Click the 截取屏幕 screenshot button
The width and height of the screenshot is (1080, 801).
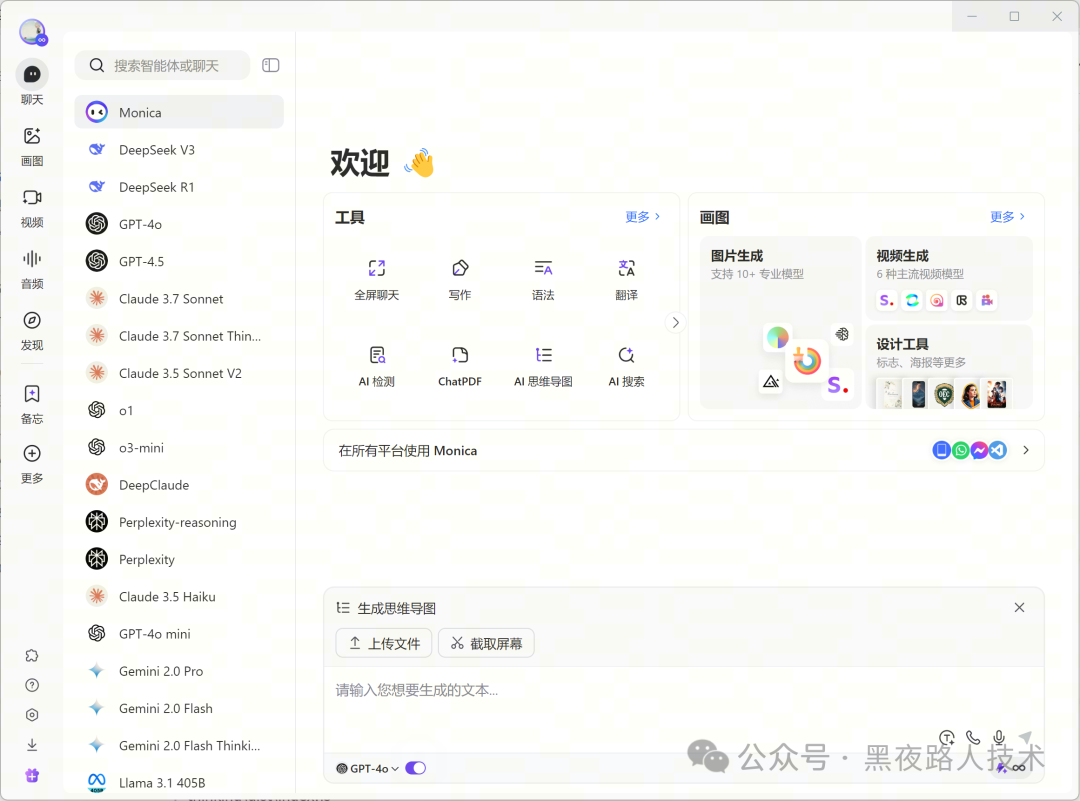pyautogui.click(x=486, y=643)
